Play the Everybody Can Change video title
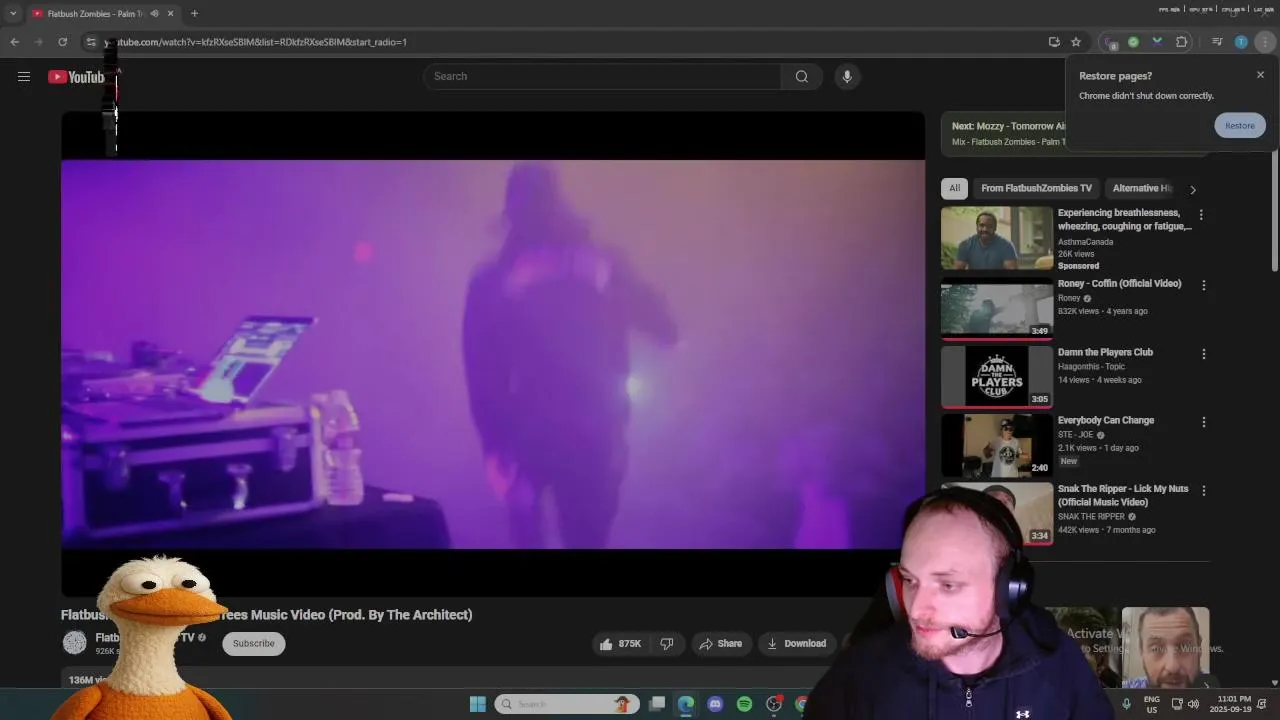 1106,421
